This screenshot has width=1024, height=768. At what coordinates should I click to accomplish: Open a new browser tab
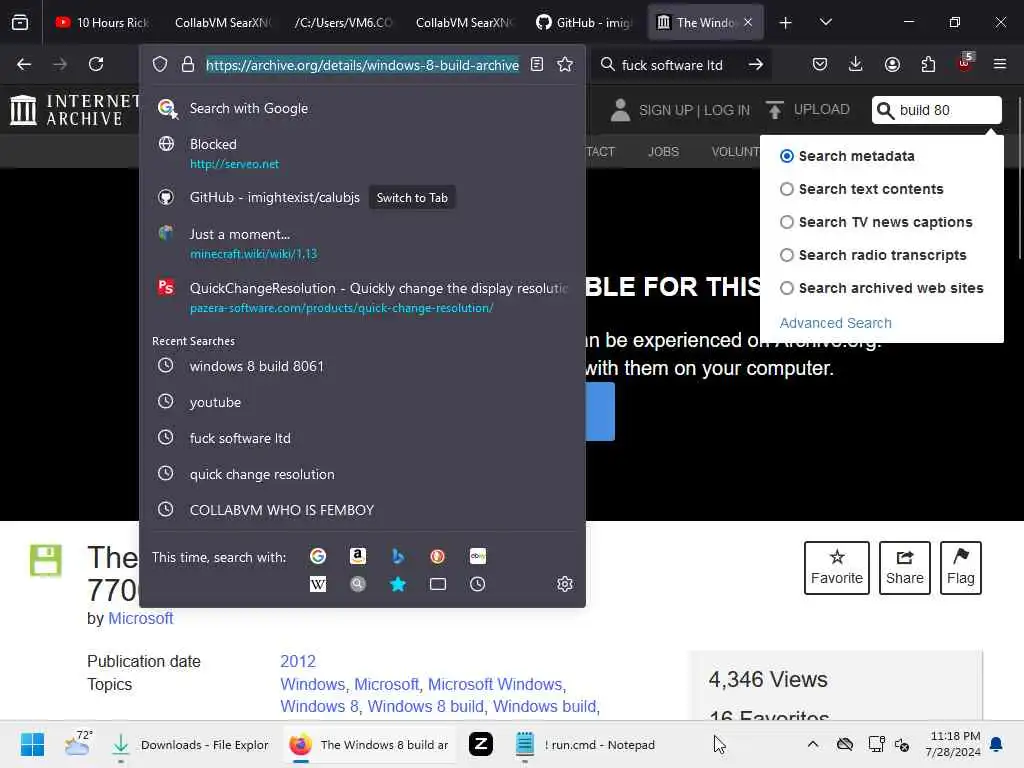pos(786,23)
